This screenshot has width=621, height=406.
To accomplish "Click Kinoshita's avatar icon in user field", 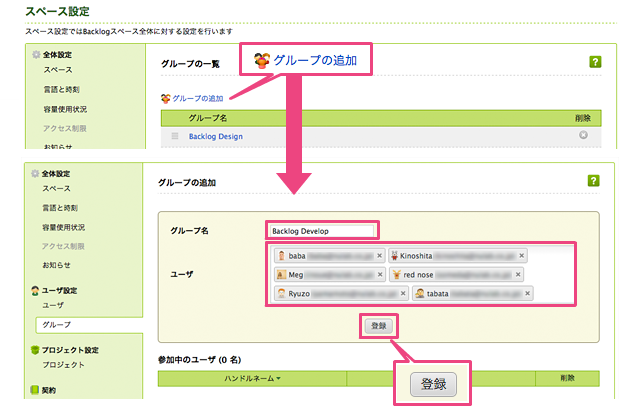I will pos(394,256).
